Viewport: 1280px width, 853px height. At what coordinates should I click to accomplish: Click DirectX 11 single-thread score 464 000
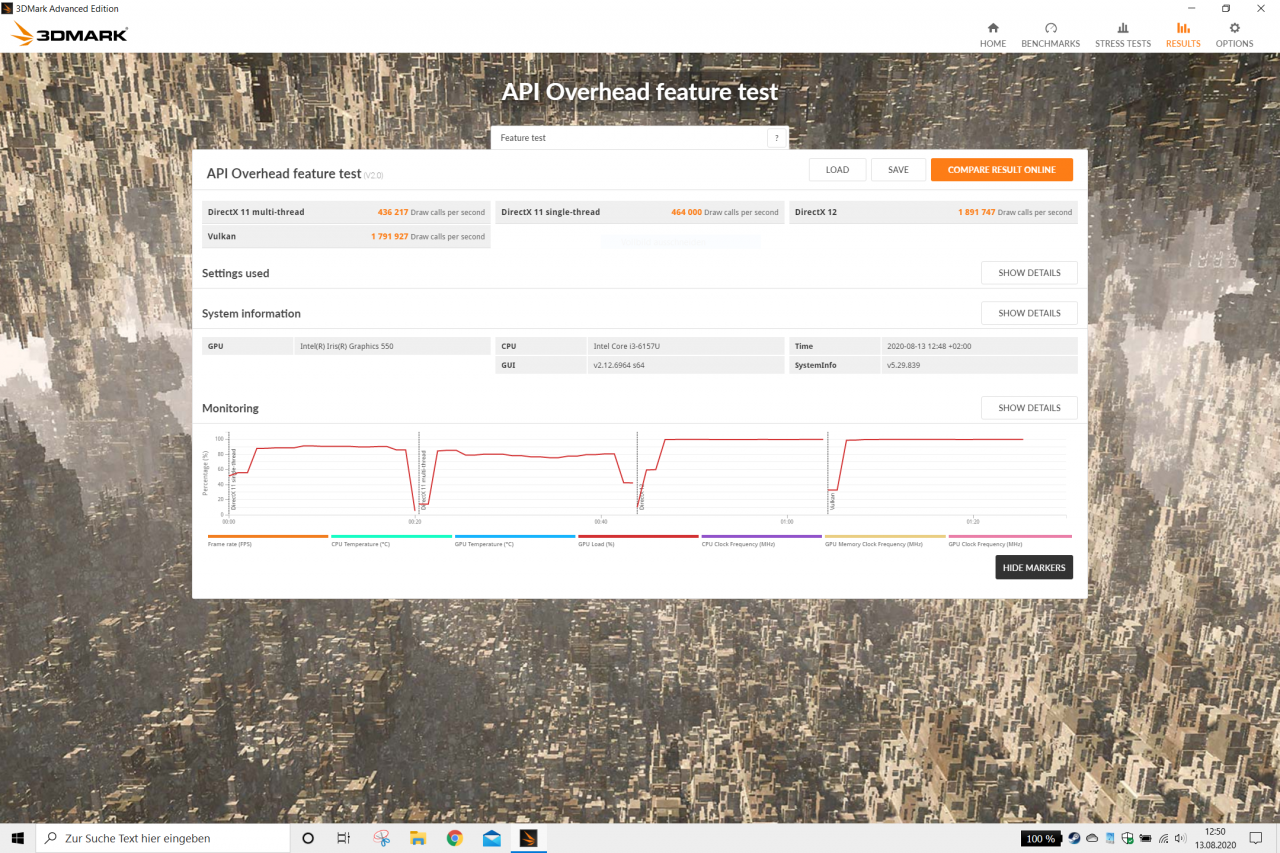coord(686,212)
